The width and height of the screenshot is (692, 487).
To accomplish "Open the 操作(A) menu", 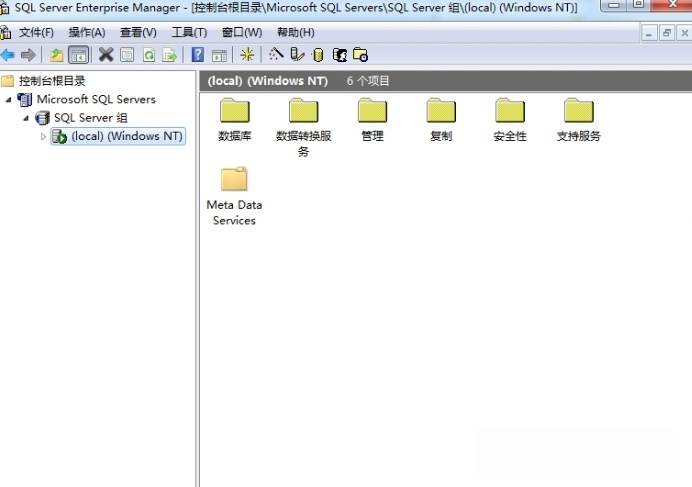I will [x=87, y=33].
